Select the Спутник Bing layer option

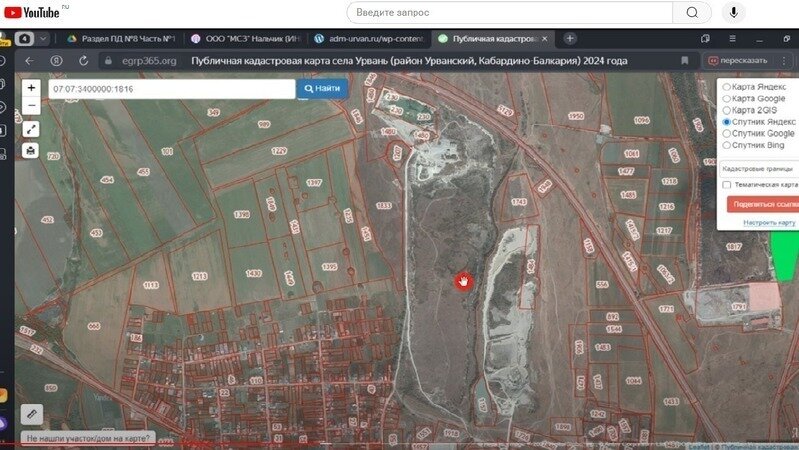[727, 145]
